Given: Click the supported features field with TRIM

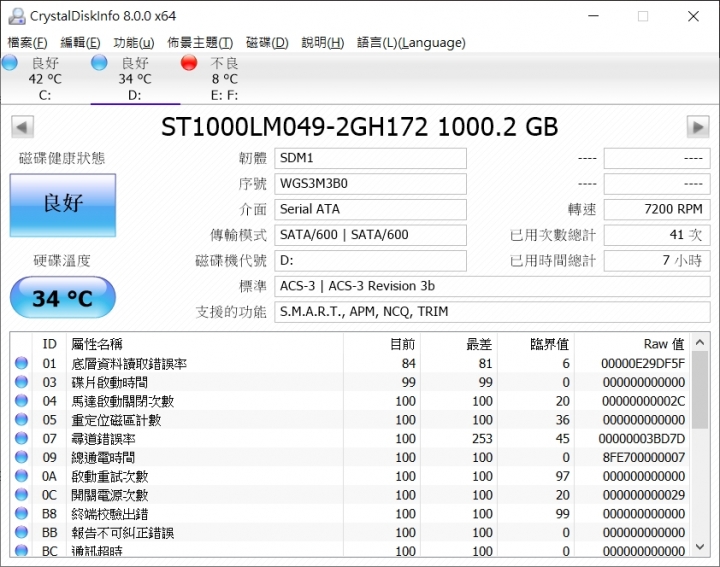Looking at the screenshot, I should tap(492, 312).
